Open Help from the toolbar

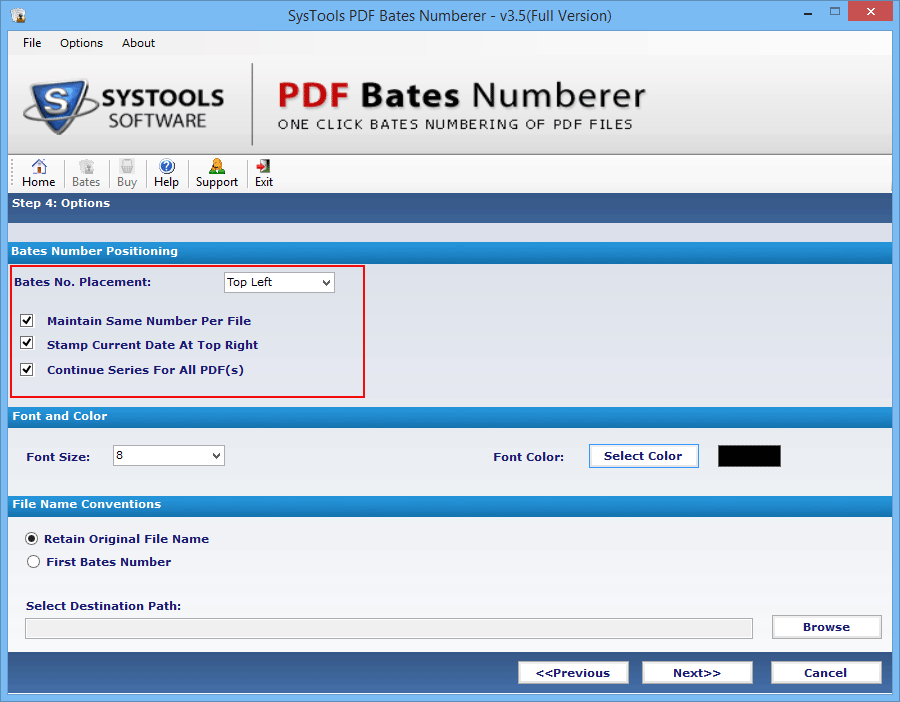click(166, 173)
